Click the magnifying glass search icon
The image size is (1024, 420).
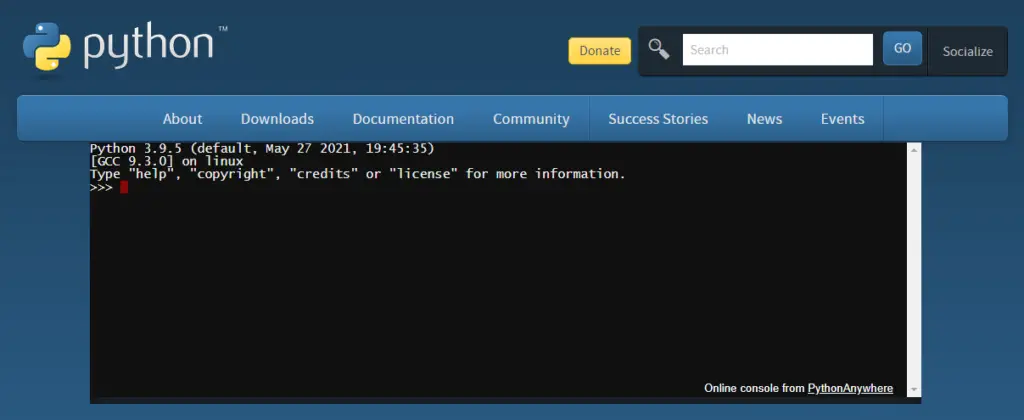[x=659, y=49]
